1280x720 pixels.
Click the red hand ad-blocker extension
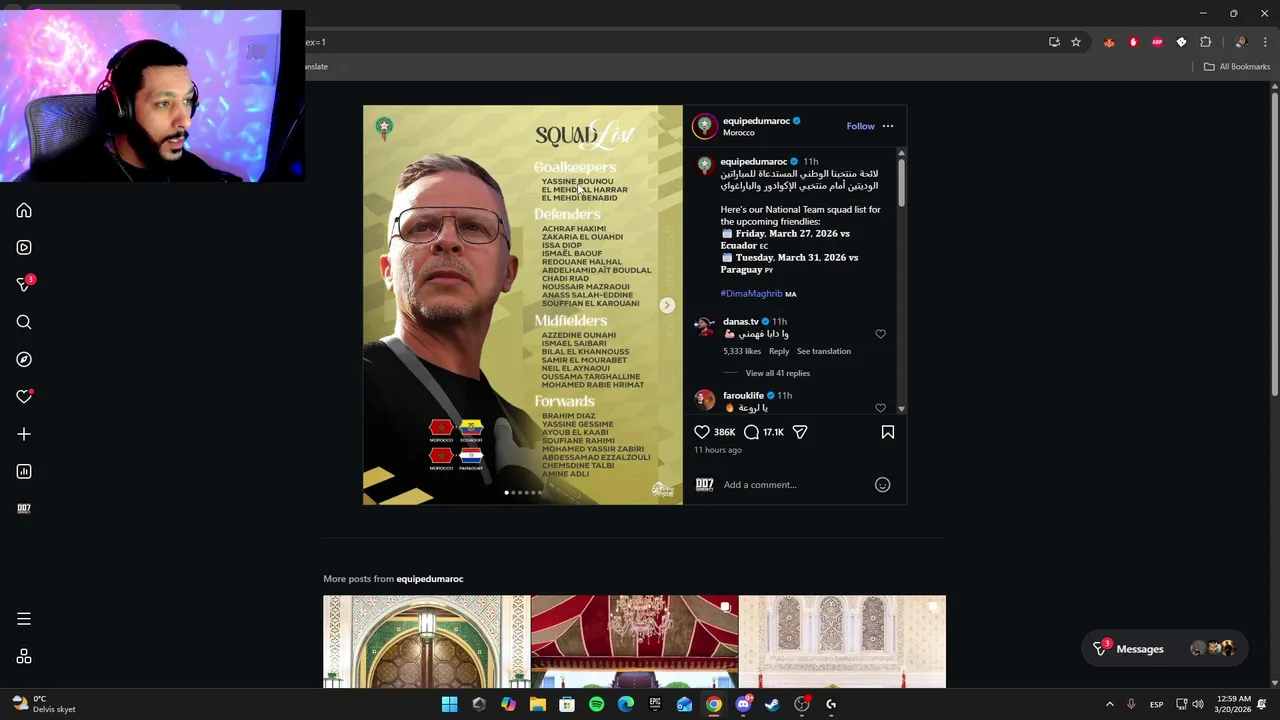click(1133, 42)
